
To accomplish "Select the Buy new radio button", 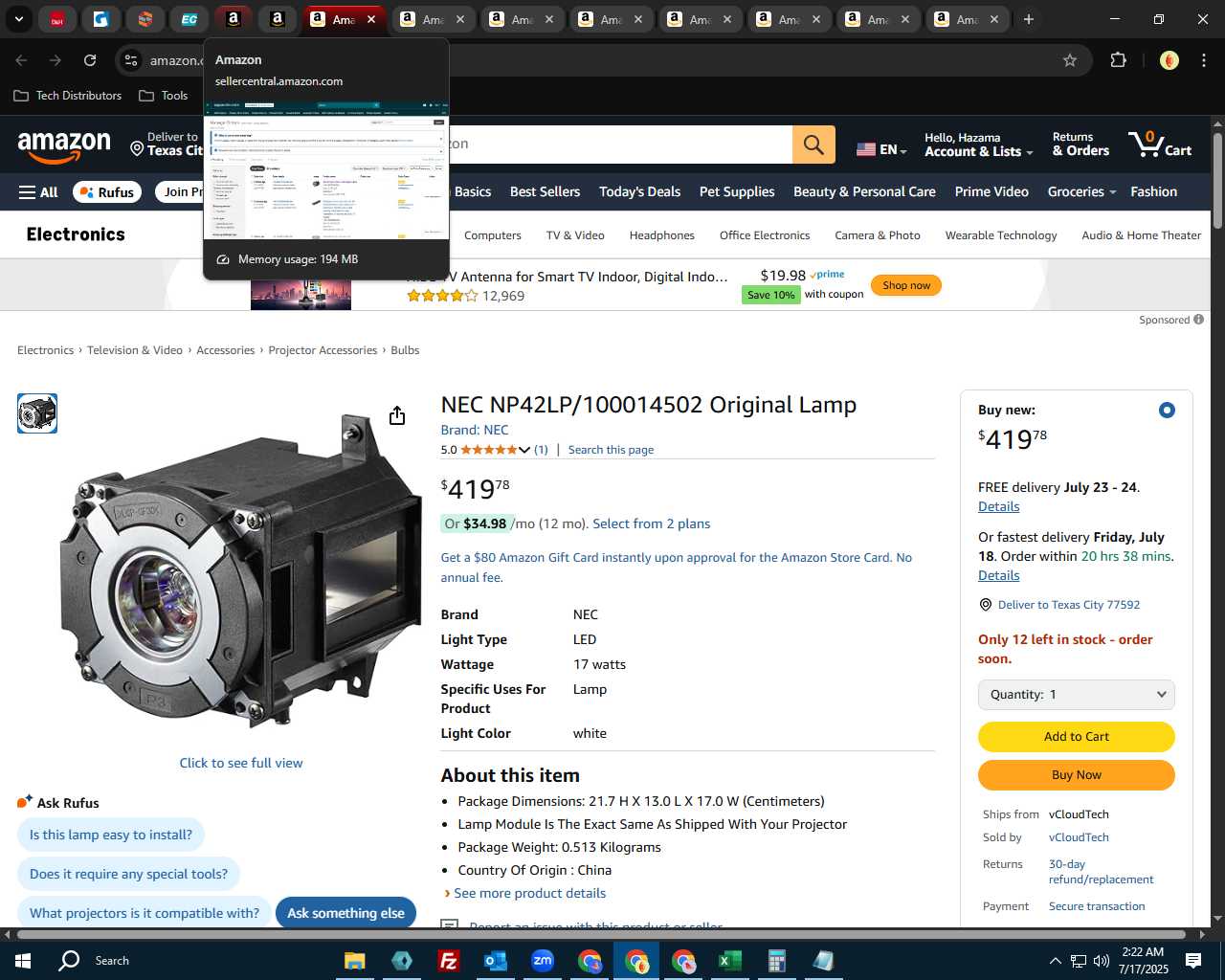I will 1166,411.
